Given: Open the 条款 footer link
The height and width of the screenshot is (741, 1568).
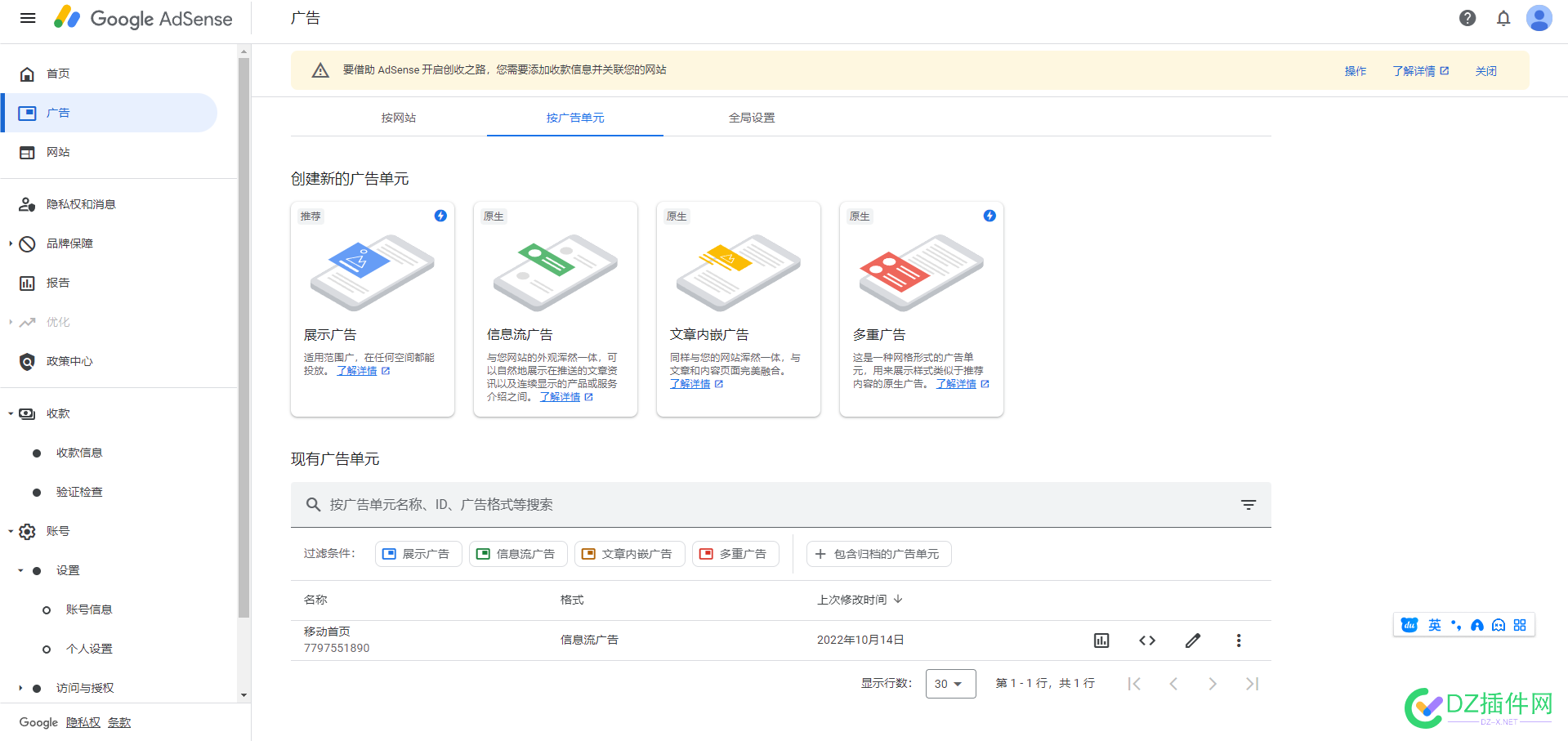Looking at the screenshot, I should point(119,722).
